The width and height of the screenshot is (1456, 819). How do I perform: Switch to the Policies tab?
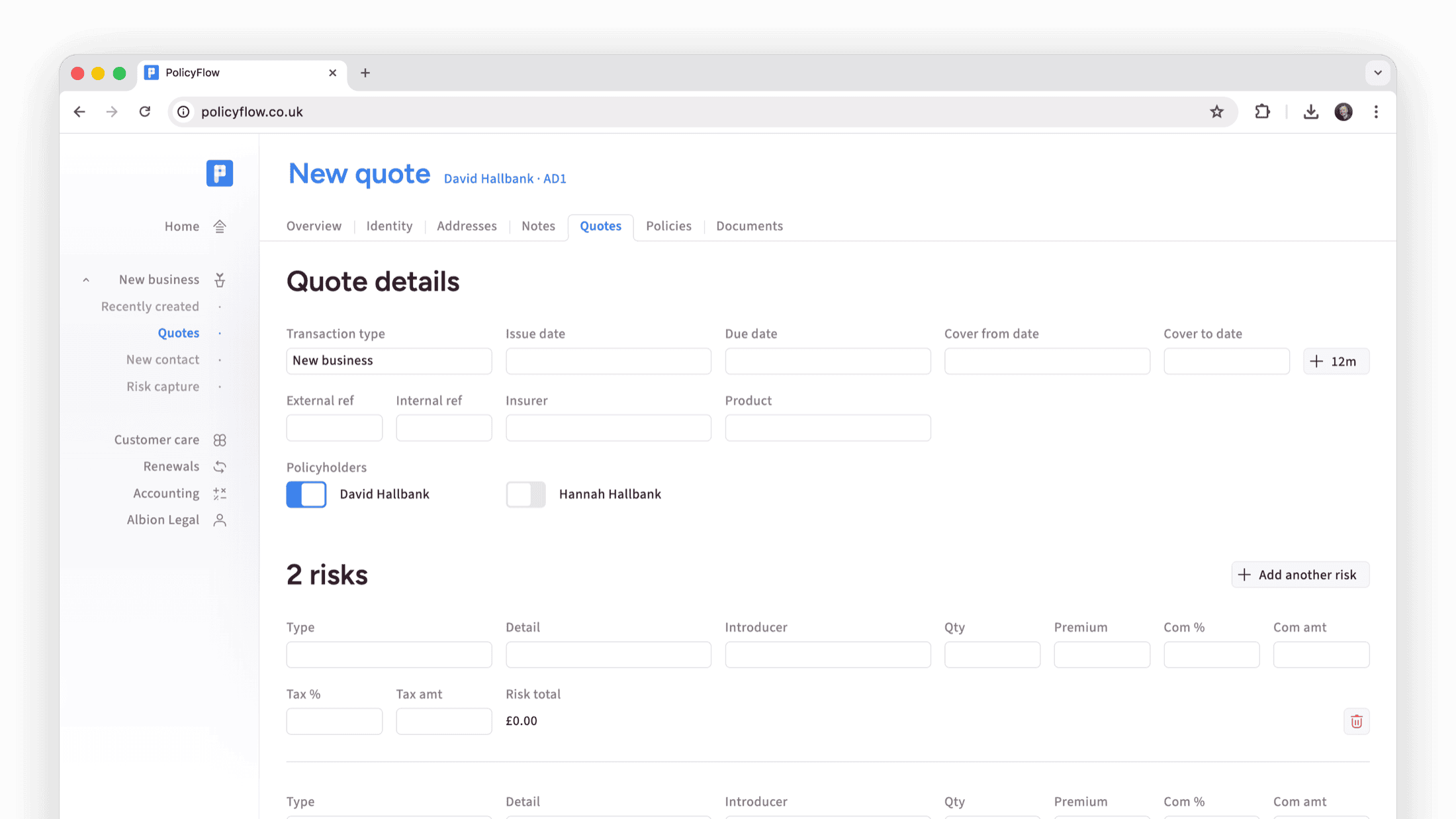pyautogui.click(x=668, y=226)
